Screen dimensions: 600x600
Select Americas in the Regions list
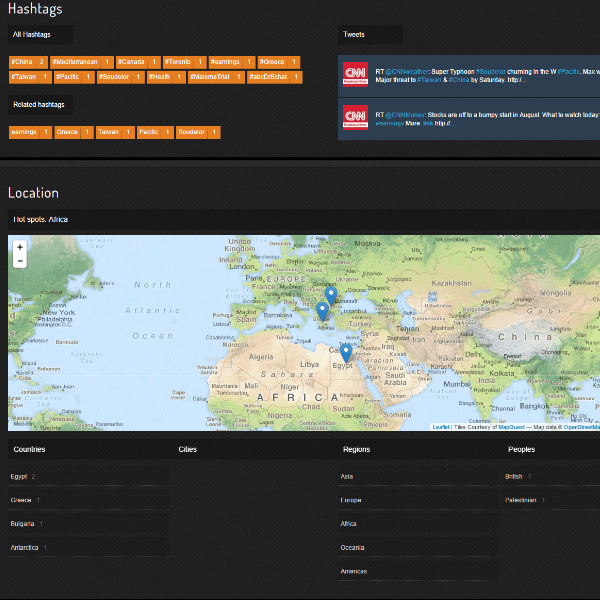click(x=419, y=571)
